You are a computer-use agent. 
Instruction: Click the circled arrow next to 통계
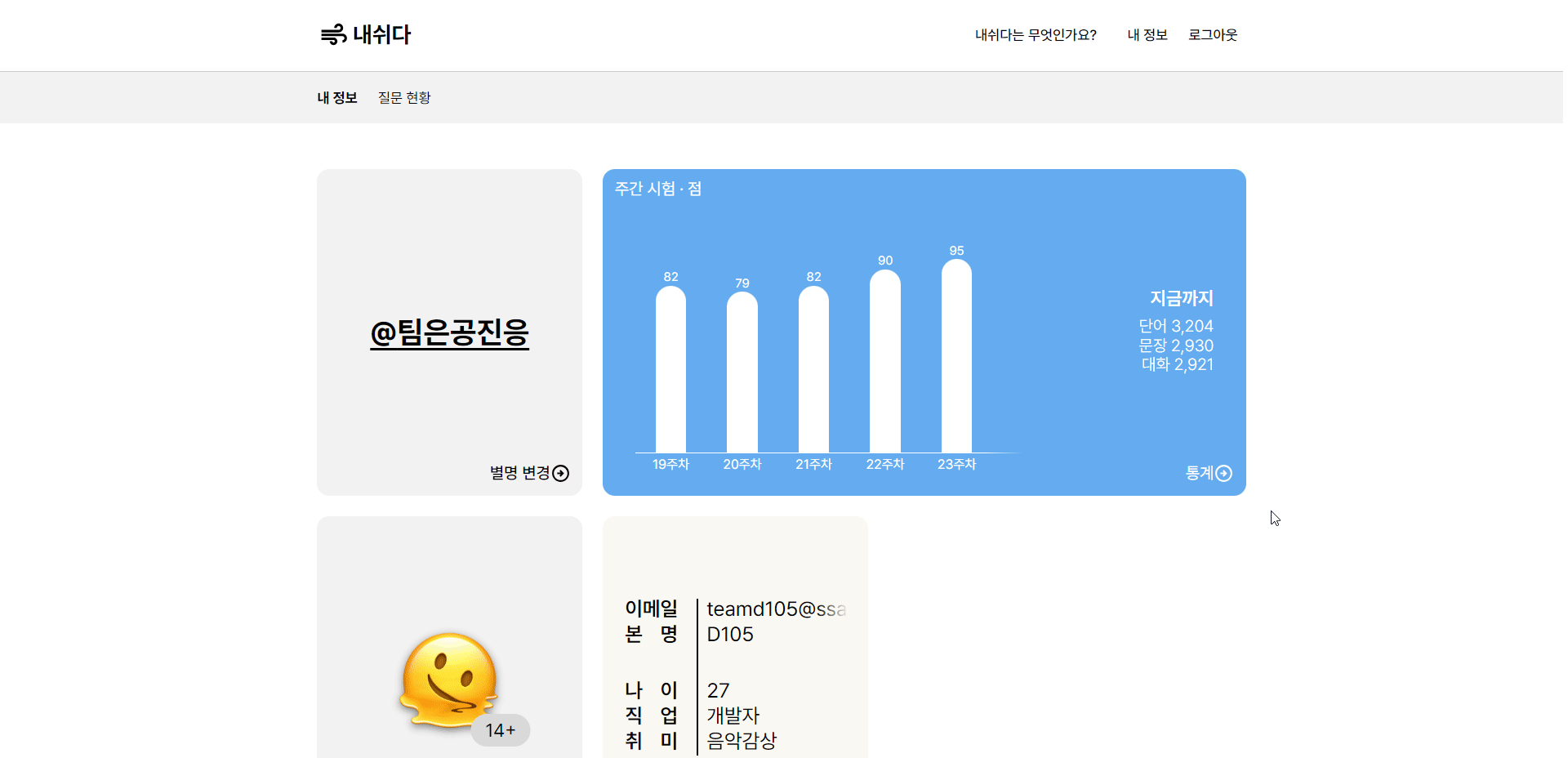1223,474
